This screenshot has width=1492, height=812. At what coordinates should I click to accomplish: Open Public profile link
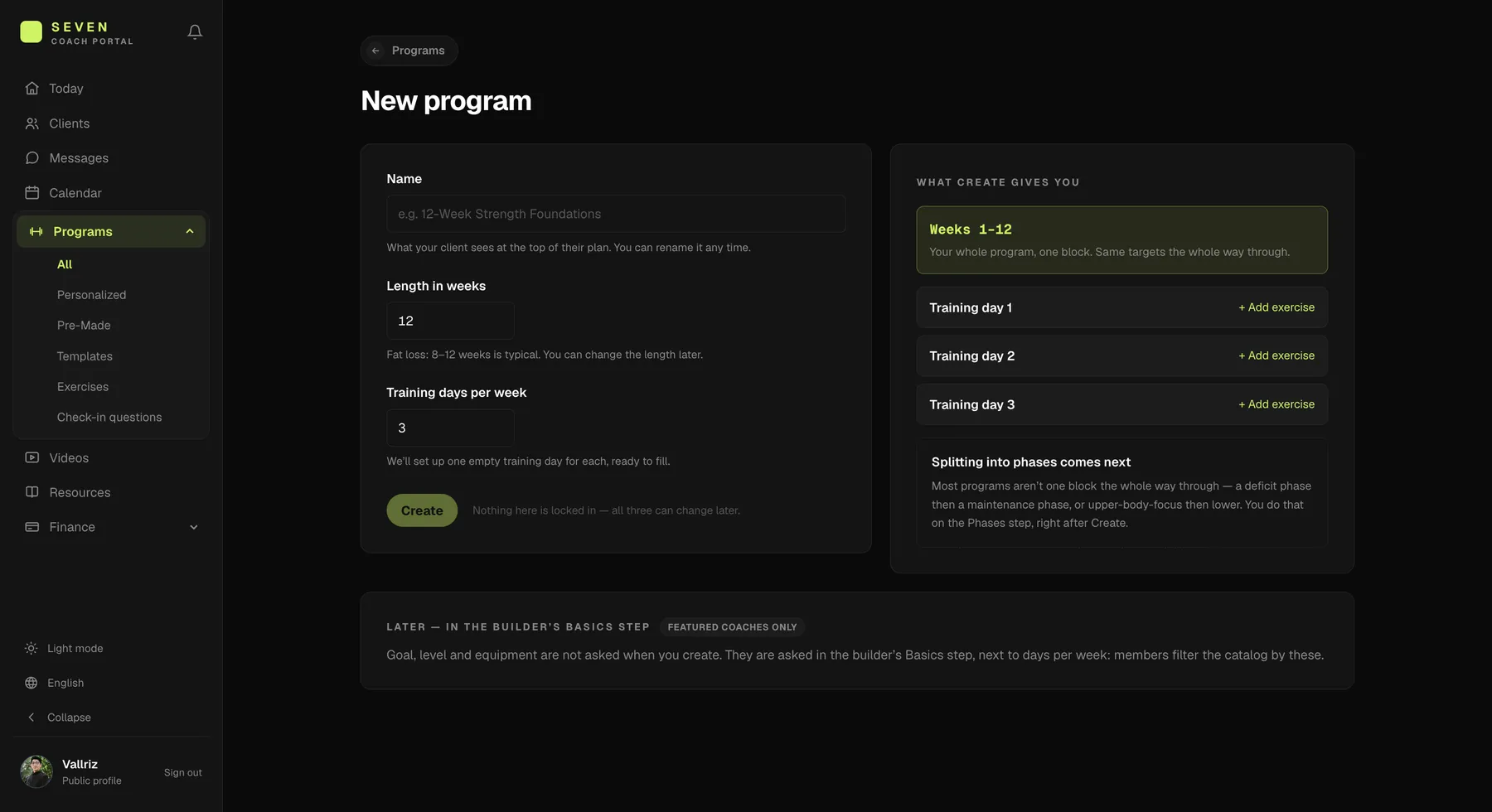point(92,781)
